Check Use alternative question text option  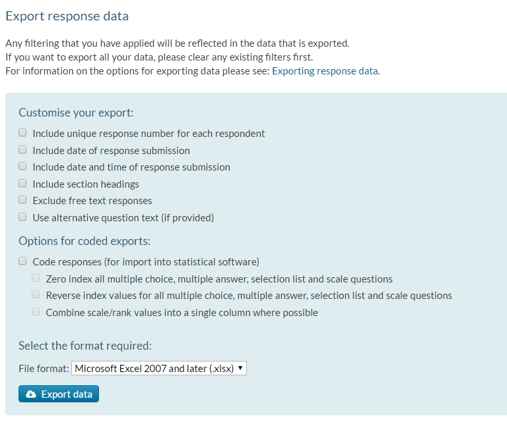22,217
